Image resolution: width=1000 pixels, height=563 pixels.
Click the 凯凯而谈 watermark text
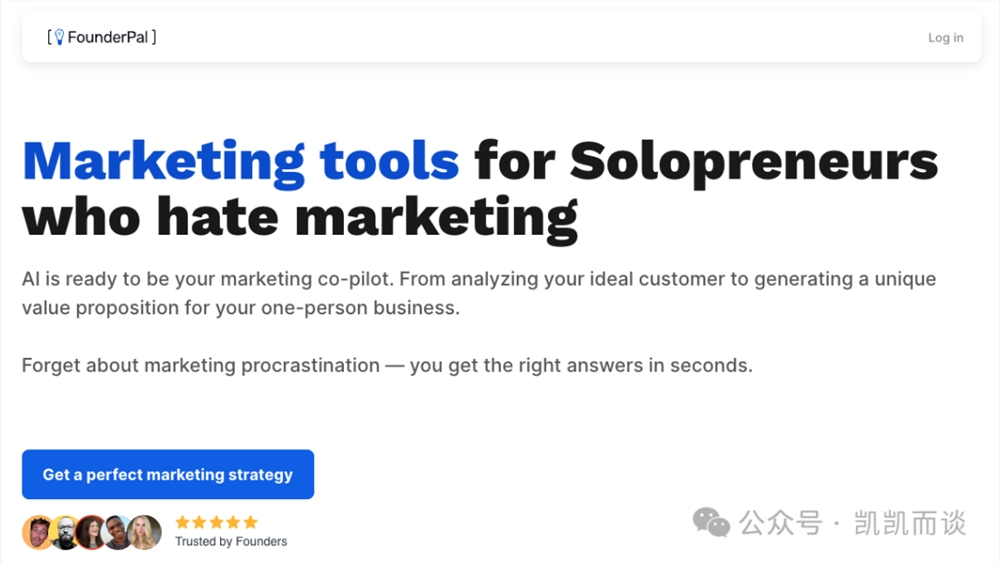[910, 522]
